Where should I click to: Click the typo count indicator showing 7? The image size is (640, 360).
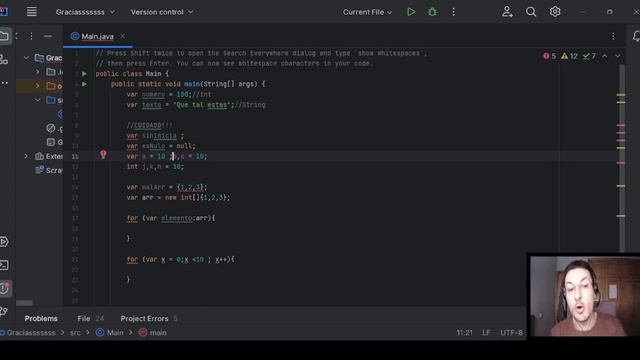[x=589, y=56]
